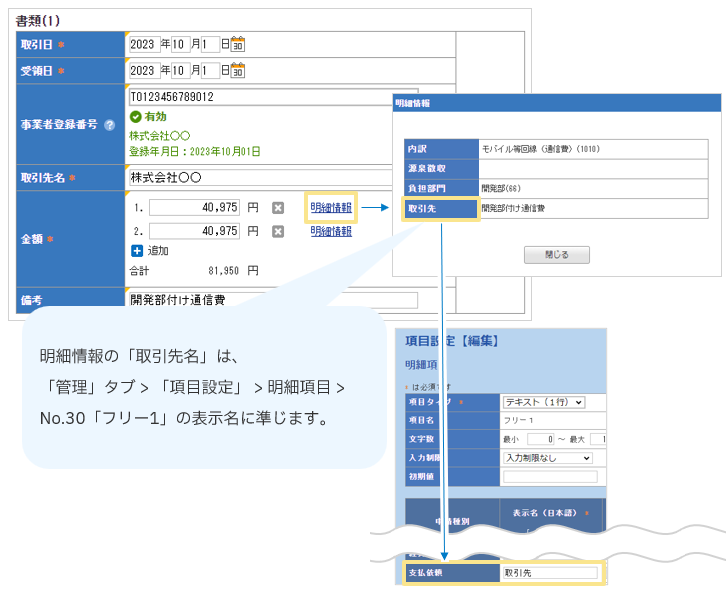Expand the 項目タイプ dropdown showing テキスト（1行）

(x=544, y=402)
